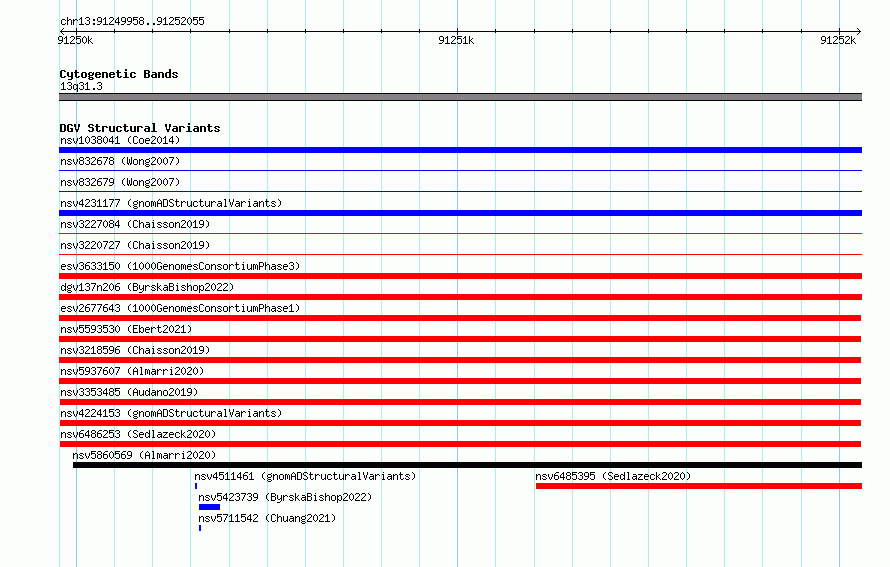Select the thin red nsv3220727 line

pos(460,254)
